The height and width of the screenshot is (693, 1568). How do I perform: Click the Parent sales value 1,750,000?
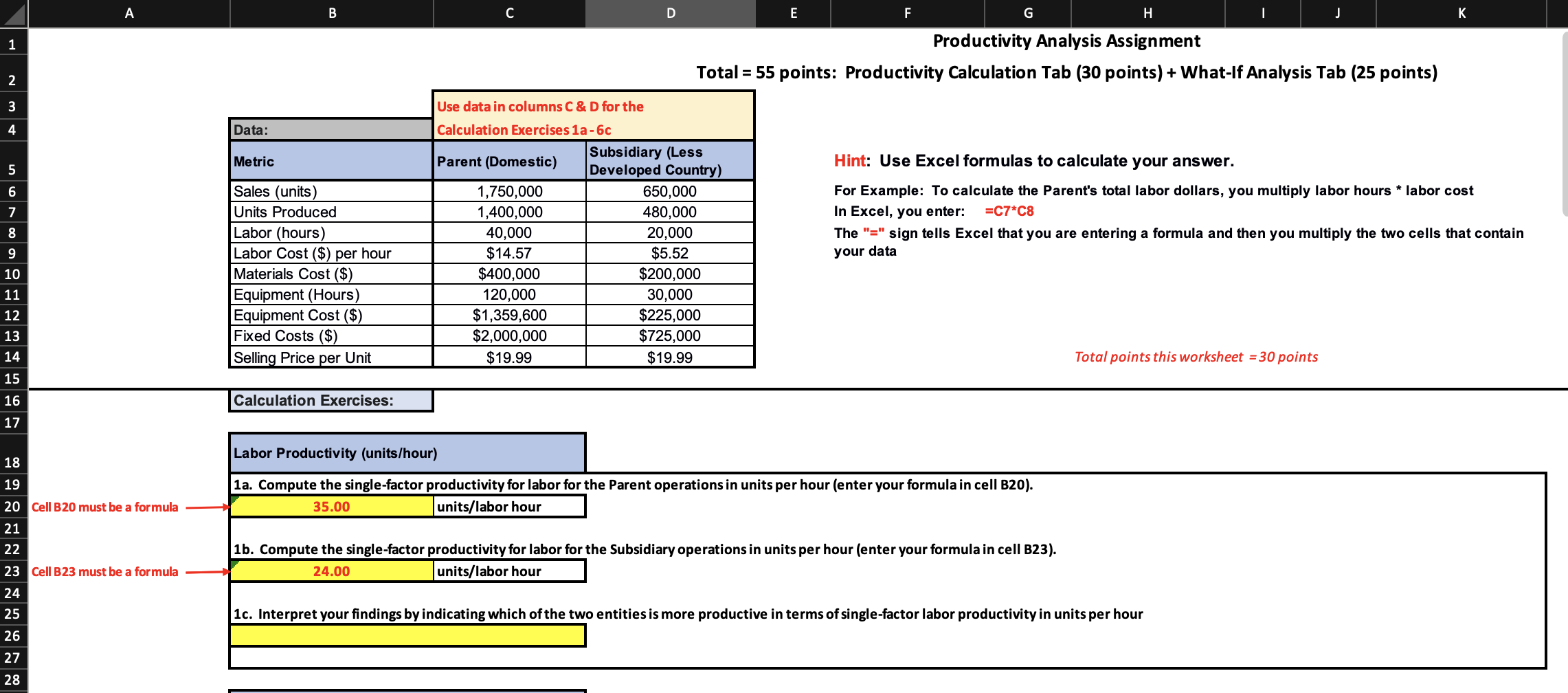click(x=509, y=191)
